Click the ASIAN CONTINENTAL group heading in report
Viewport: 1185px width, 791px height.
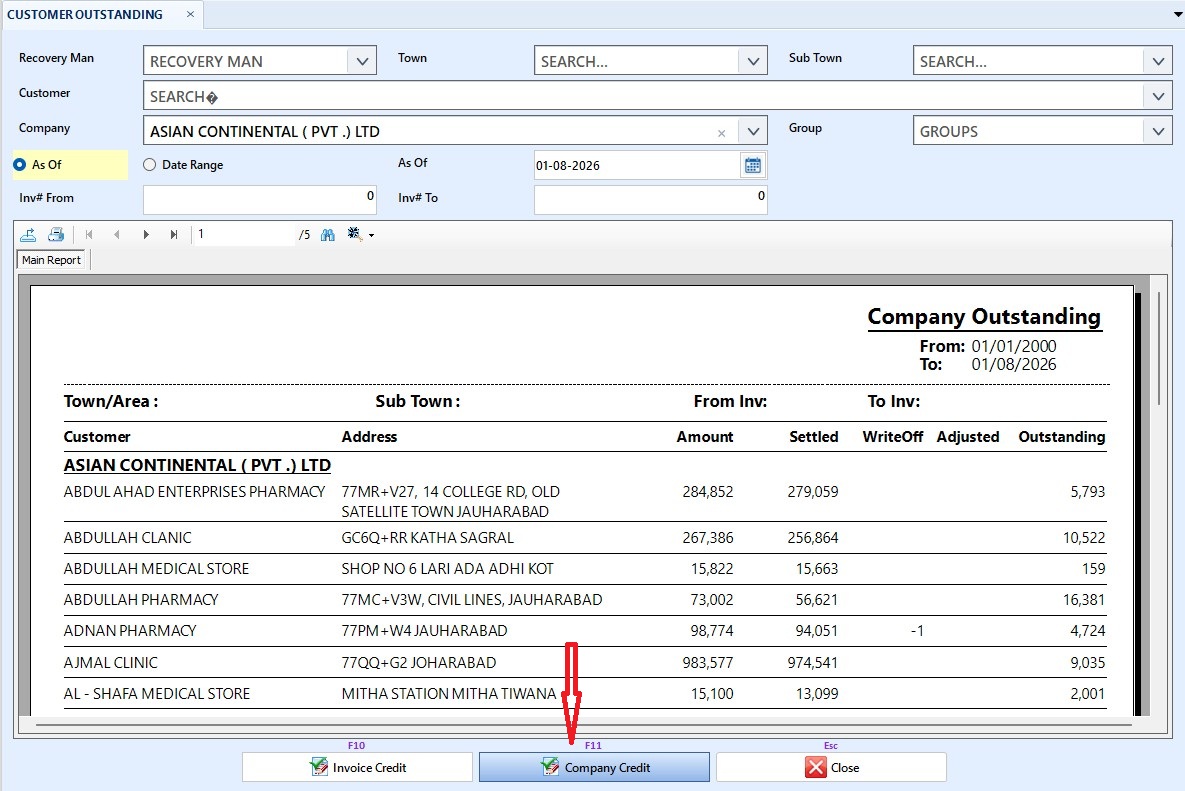(197, 465)
